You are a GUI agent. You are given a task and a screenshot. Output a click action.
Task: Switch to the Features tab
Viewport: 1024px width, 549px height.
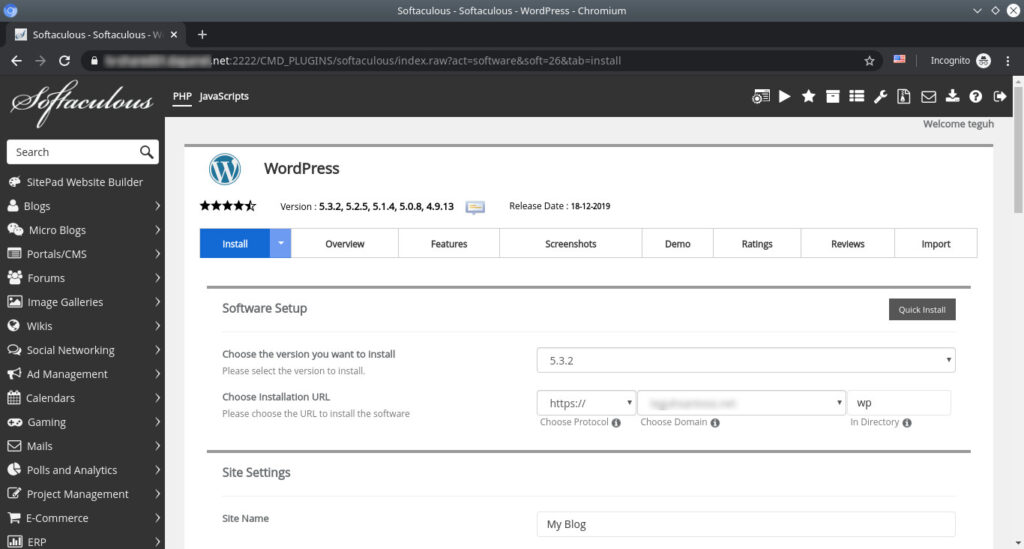pyautogui.click(x=449, y=243)
